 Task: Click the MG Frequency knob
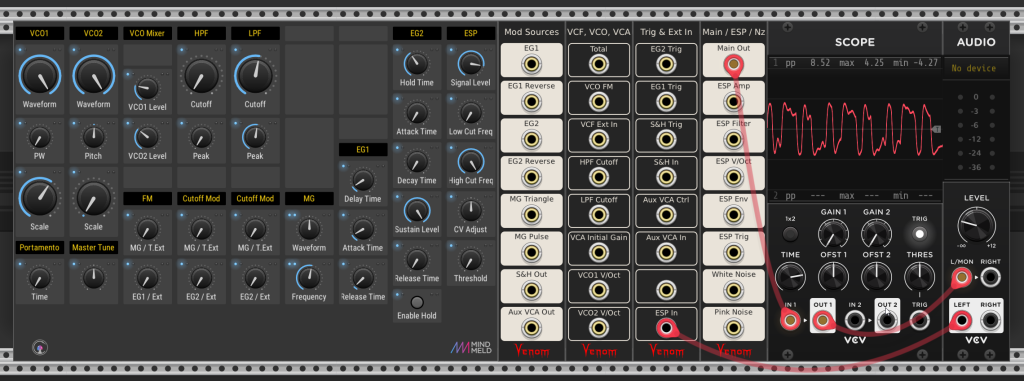pos(309,278)
